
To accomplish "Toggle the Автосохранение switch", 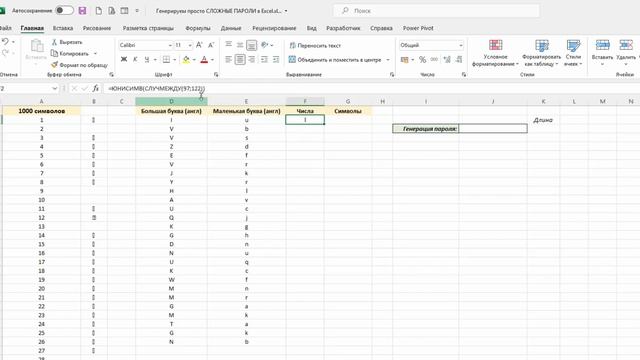I will pos(64,11).
